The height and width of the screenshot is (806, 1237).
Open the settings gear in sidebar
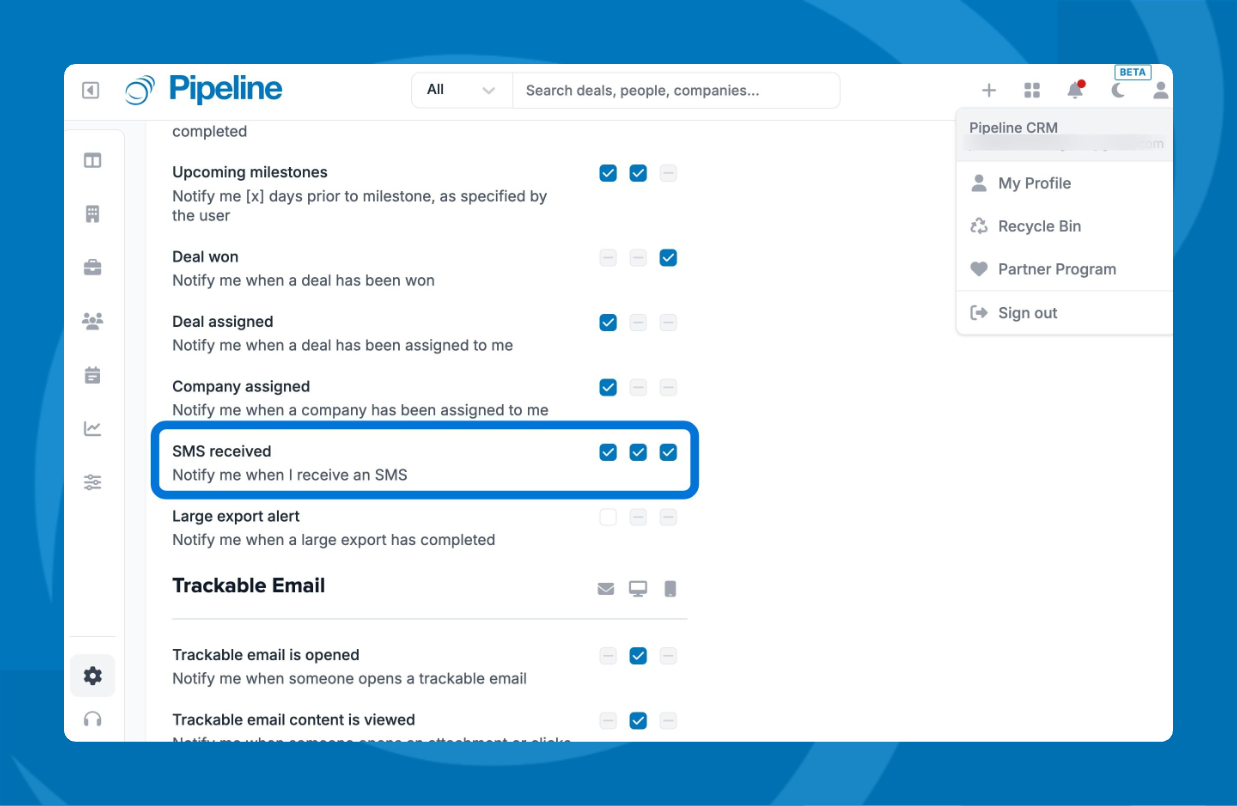click(x=92, y=676)
